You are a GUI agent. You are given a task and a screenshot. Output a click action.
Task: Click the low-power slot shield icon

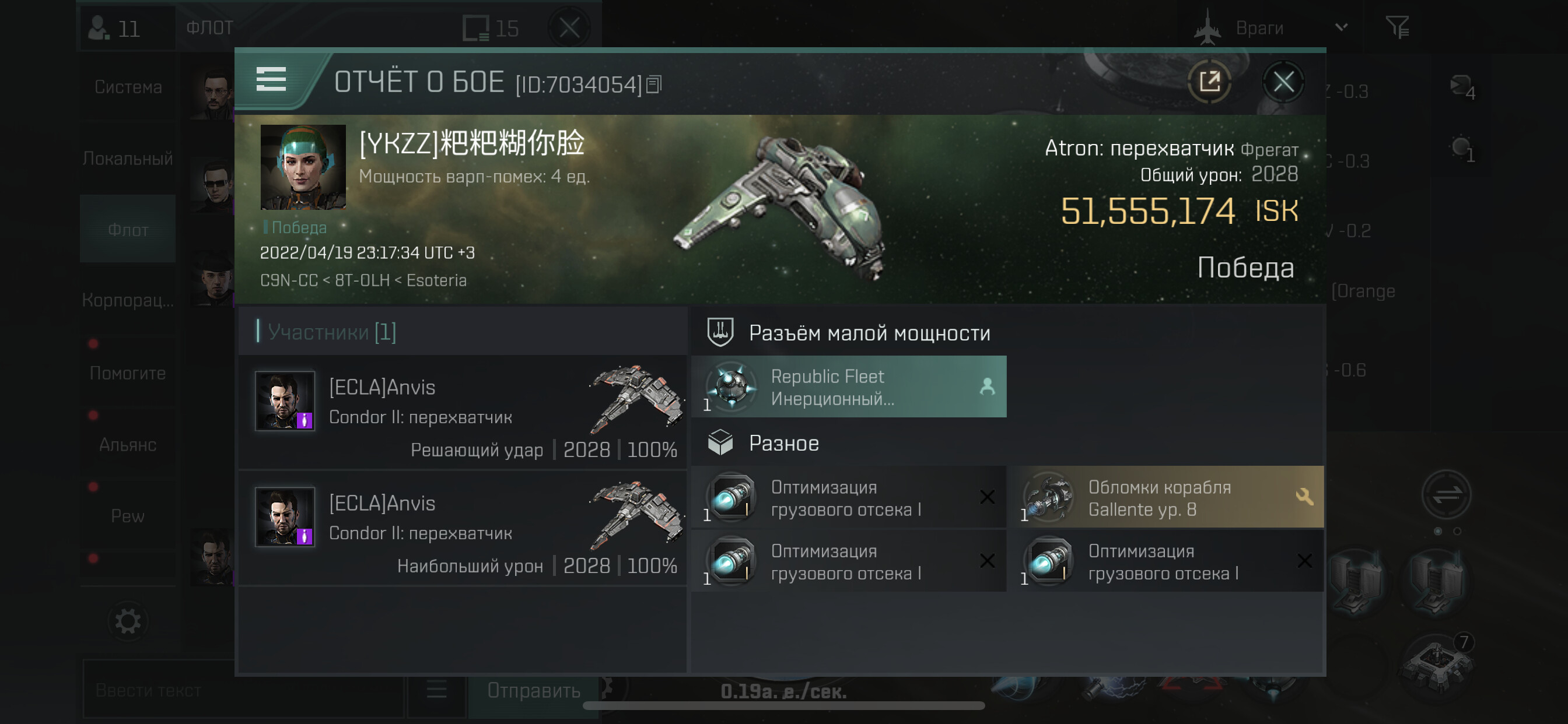[720, 332]
